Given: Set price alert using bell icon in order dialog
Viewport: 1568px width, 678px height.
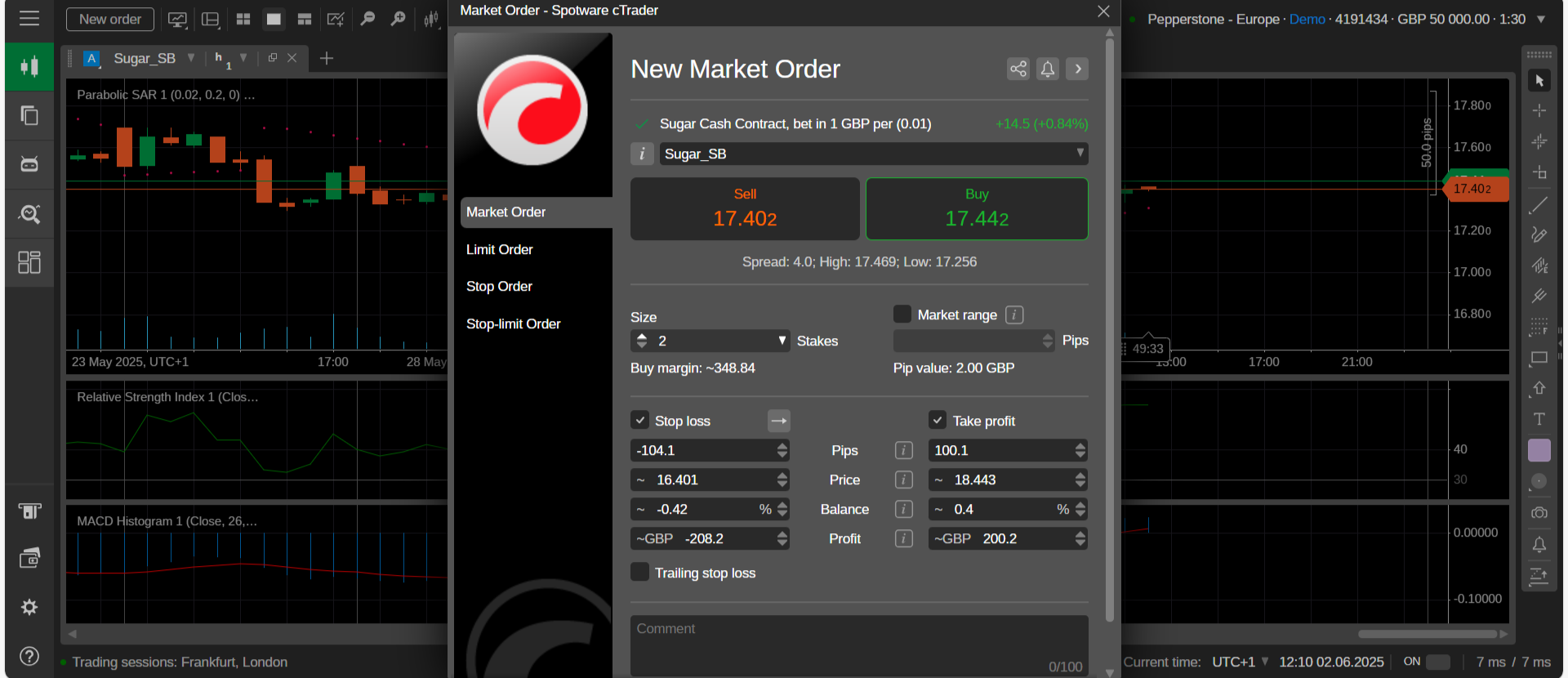Looking at the screenshot, I should pyautogui.click(x=1048, y=69).
